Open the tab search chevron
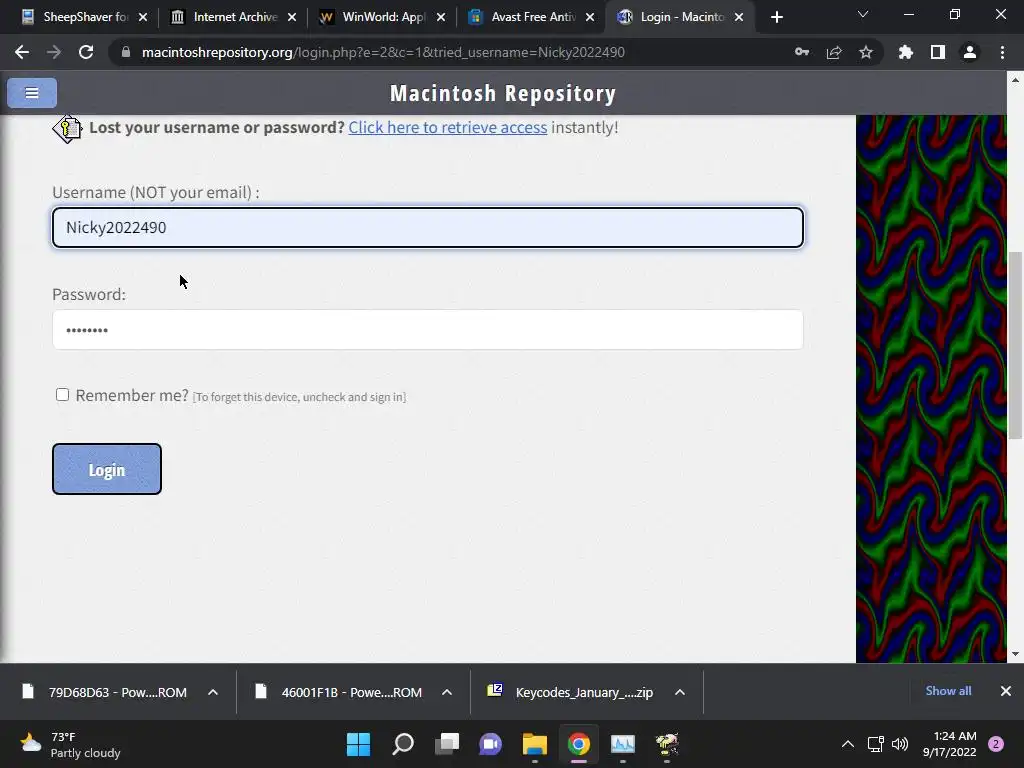The image size is (1024, 768). click(x=863, y=14)
